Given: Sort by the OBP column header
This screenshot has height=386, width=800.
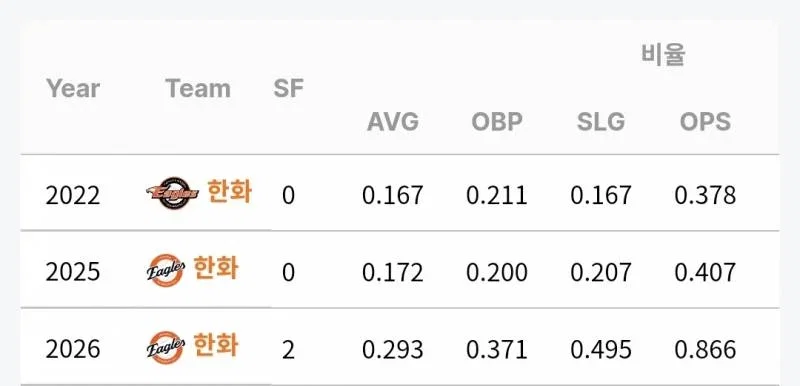Looking at the screenshot, I should coord(497,122).
